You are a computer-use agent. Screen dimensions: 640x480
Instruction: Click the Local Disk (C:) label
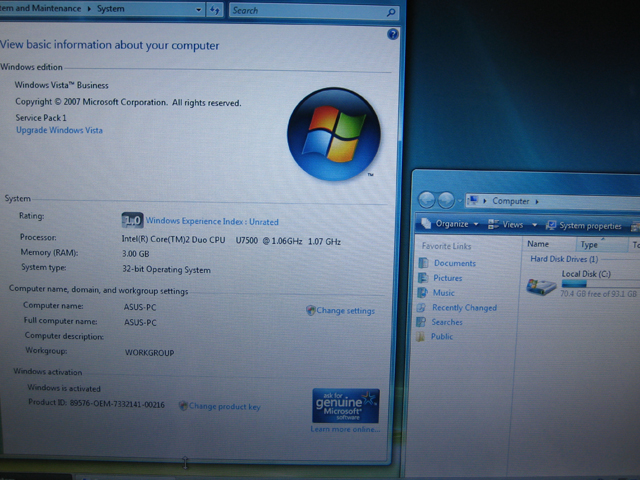click(586, 274)
